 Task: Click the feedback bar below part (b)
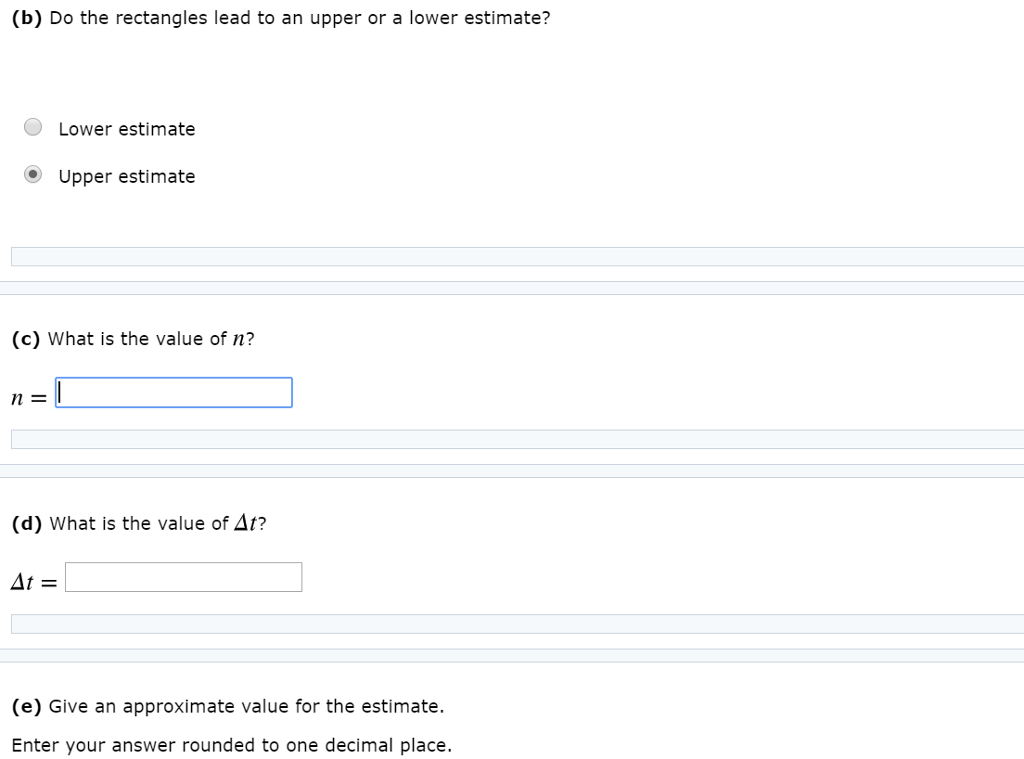tap(517, 257)
